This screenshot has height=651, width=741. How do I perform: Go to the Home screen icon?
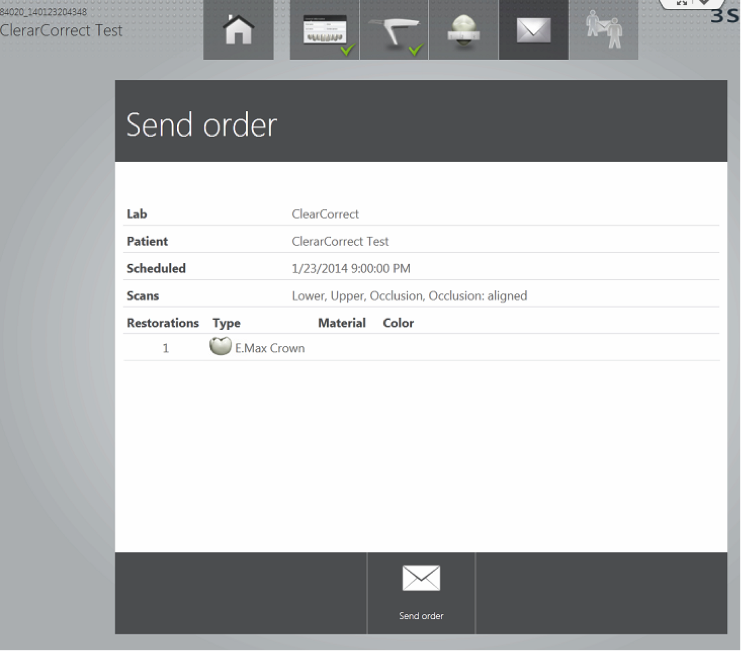[x=238, y=30]
